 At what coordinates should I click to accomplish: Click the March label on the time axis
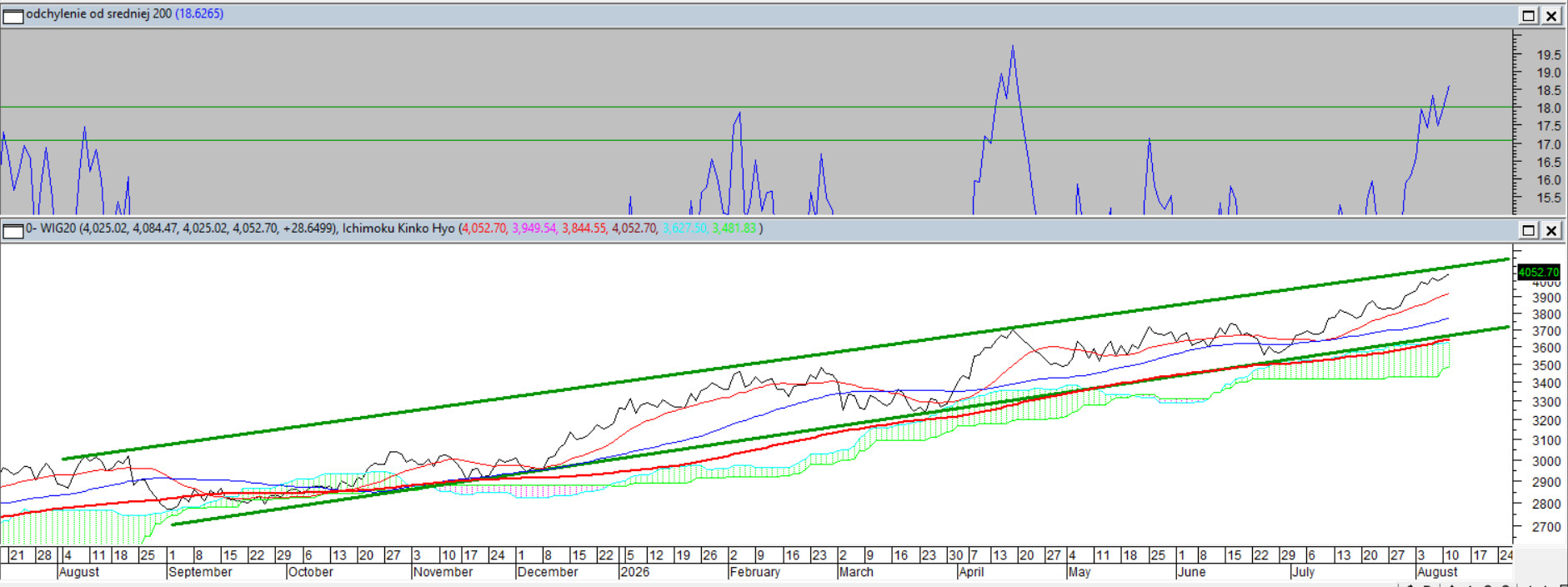tap(856, 572)
